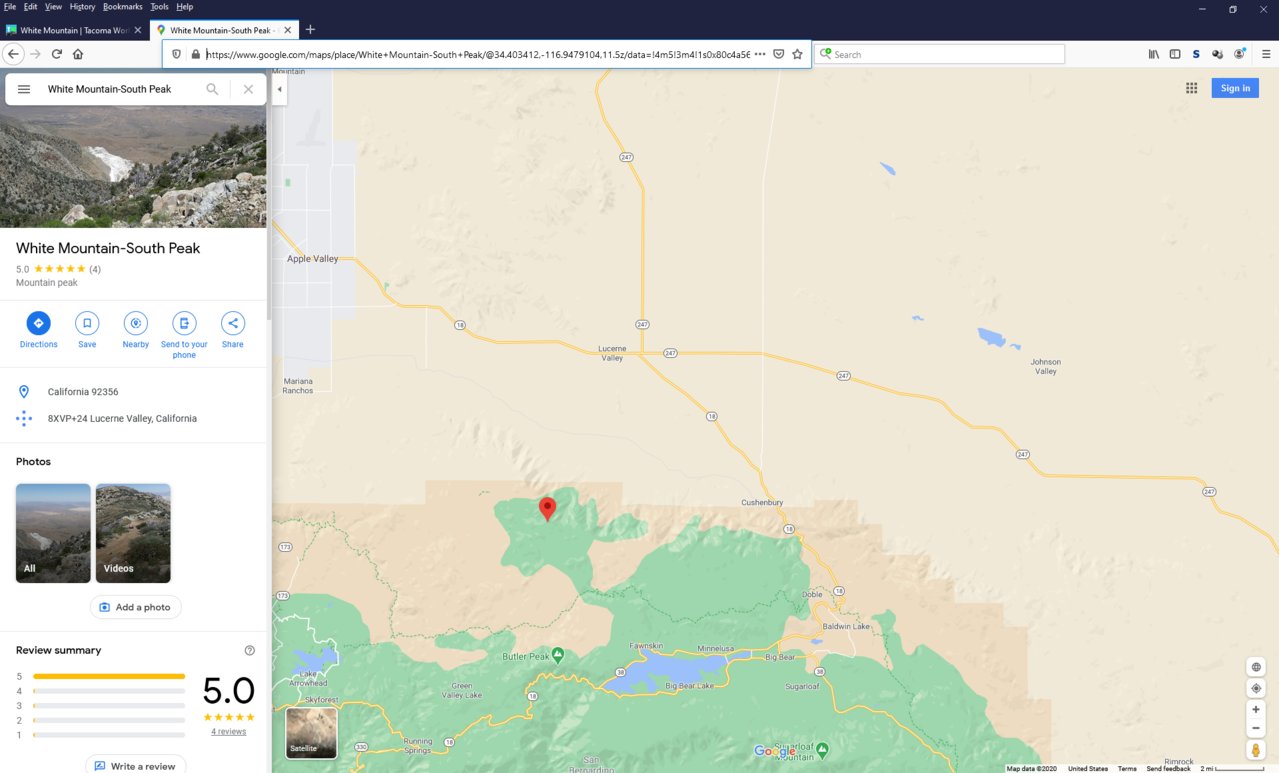Viewport: 1279px width, 773px height.
Task: Open page actions three-dot menu
Action: (760, 54)
